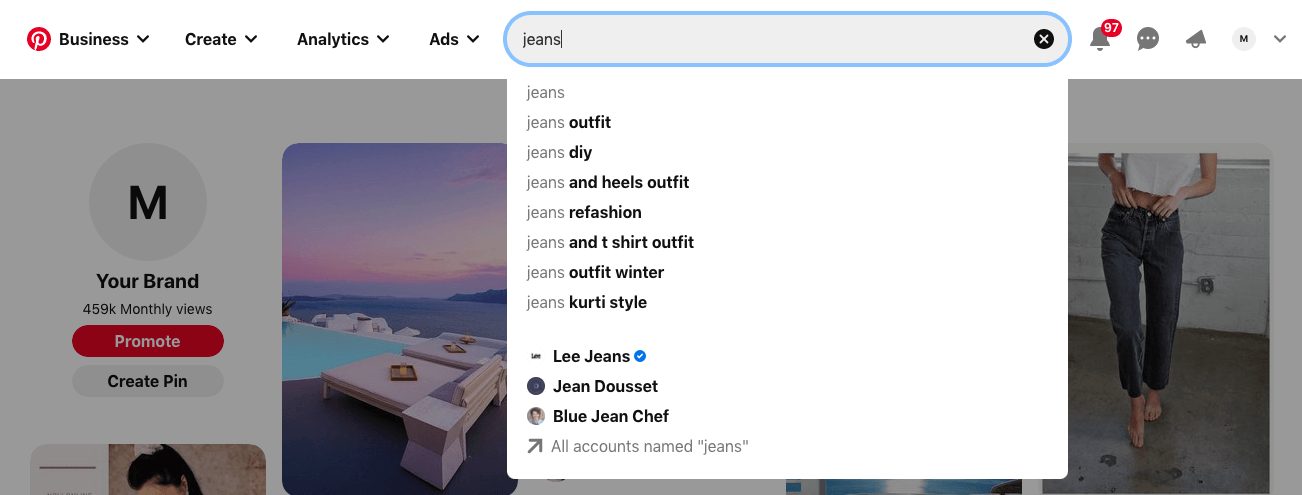
Task: Click the Pinterest logo icon
Action: pos(39,39)
